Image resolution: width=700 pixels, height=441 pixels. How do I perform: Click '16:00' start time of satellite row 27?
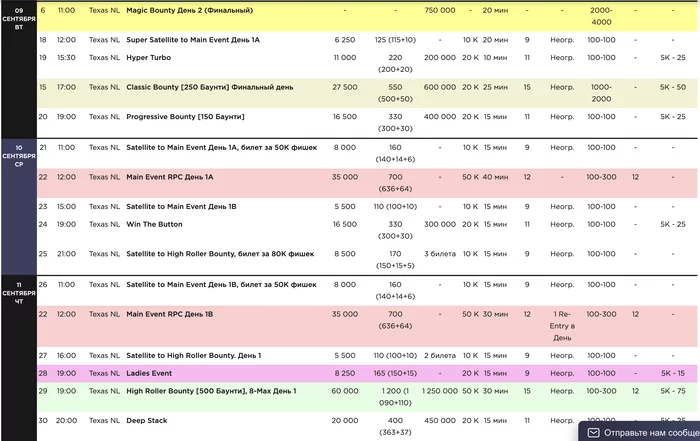point(66,355)
